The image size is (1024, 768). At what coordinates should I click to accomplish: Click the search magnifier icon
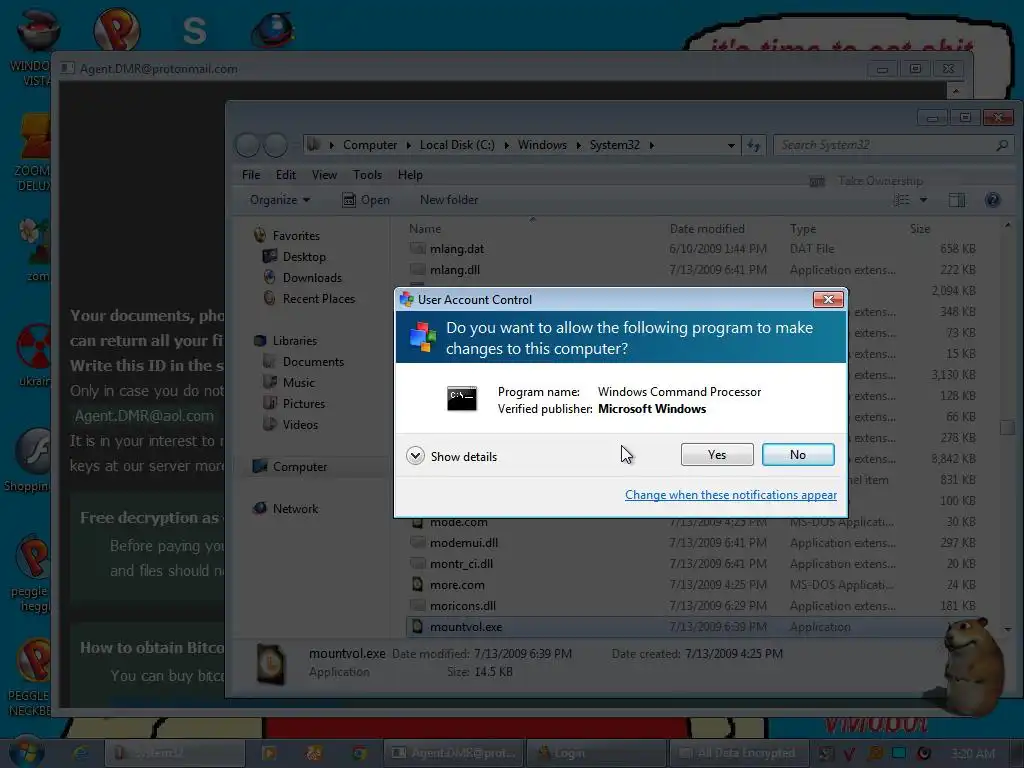(x=1002, y=145)
